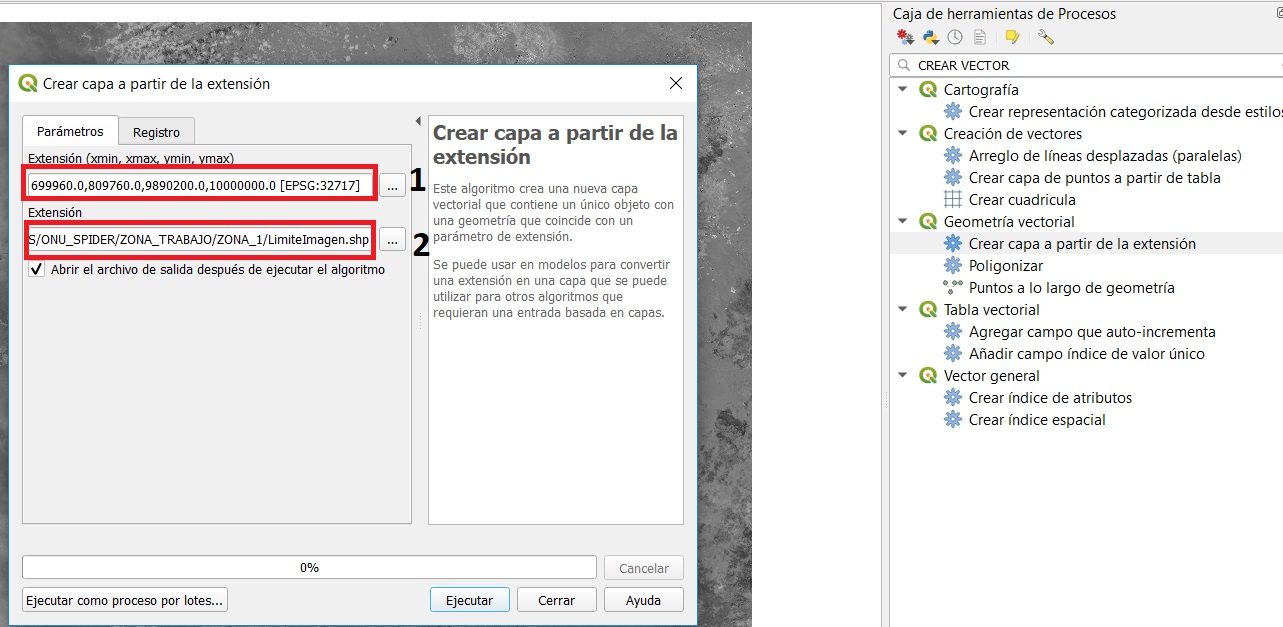Screen dimensions: 1283x627
Task: Collapse the Creación de vectores group
Action: 903,134
